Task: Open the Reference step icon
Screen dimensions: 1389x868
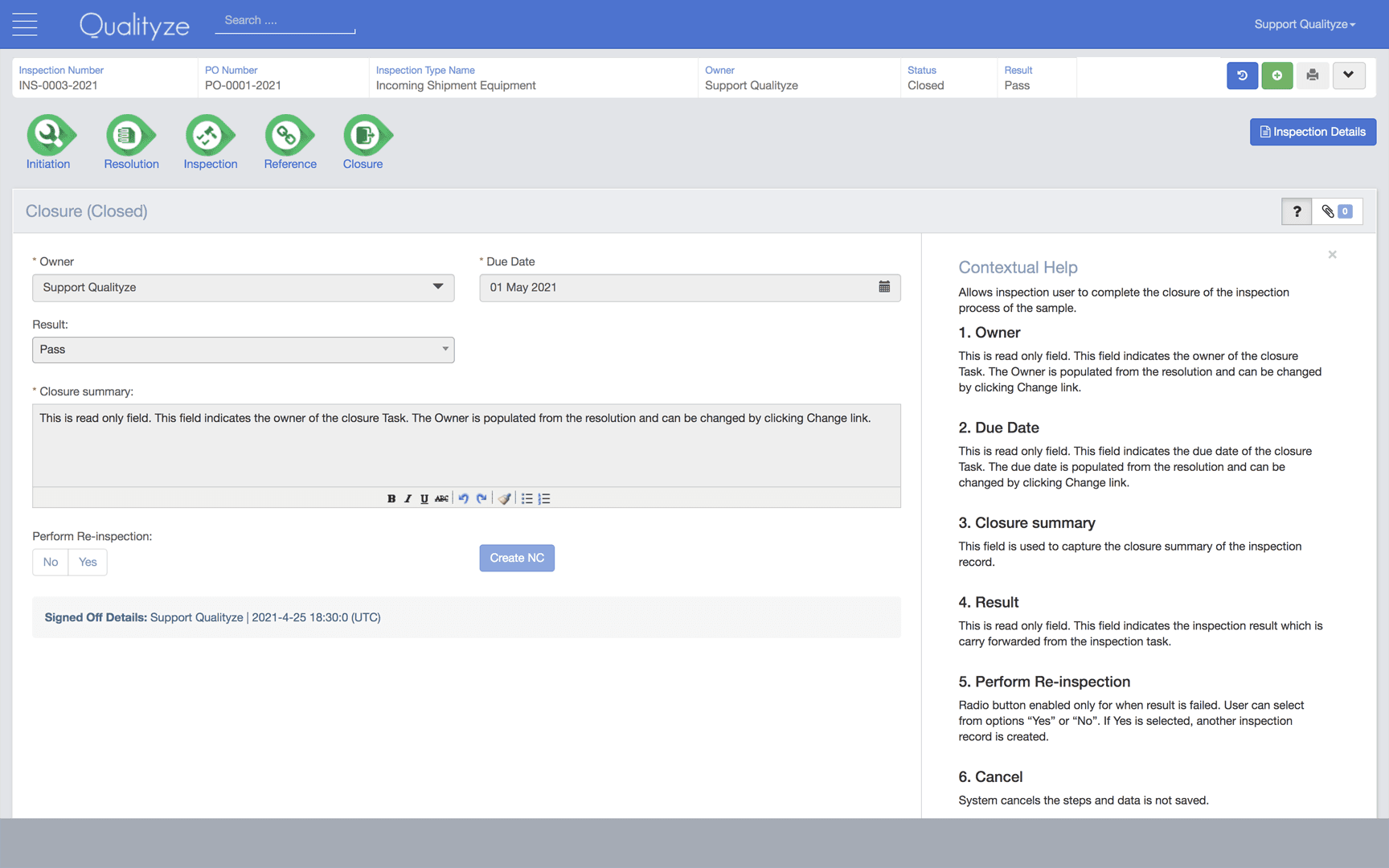Action: (289, 137)
